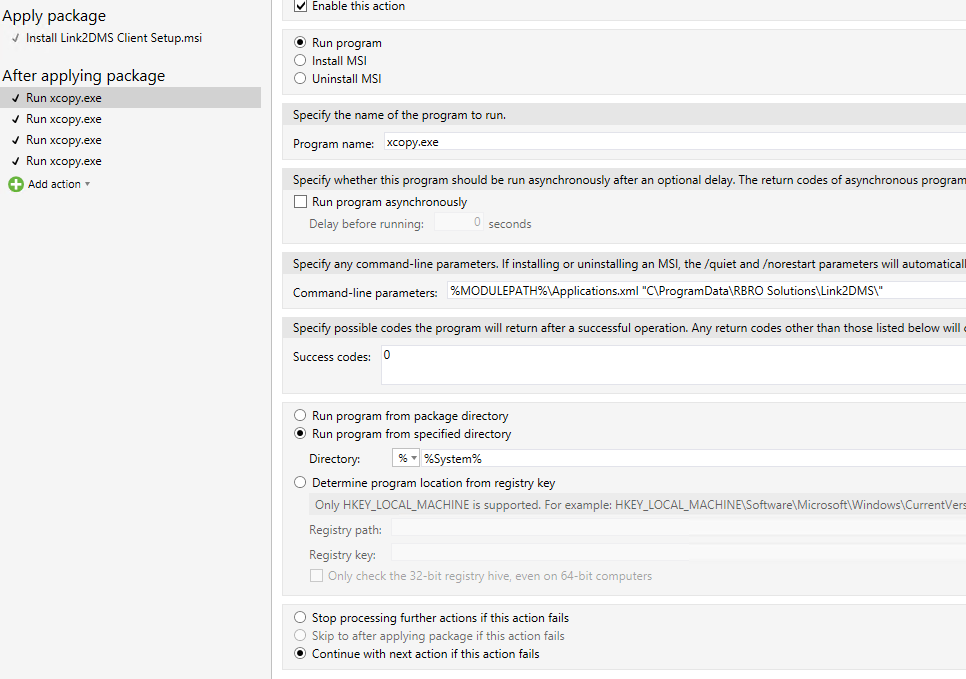Image resolution: width=966 pixels, height=679 pixels.
Task: Select the Run program radio option
Action: click(300, 43)
